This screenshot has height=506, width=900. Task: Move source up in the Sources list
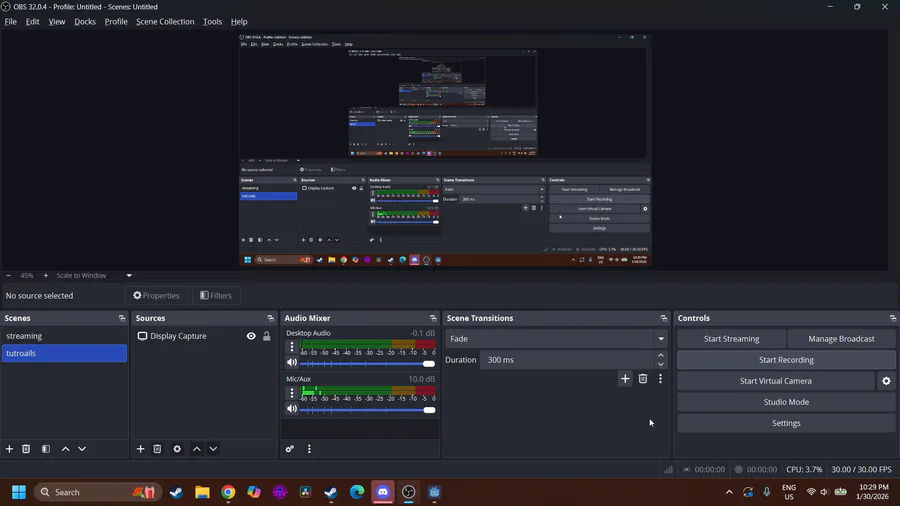point(197,449)
